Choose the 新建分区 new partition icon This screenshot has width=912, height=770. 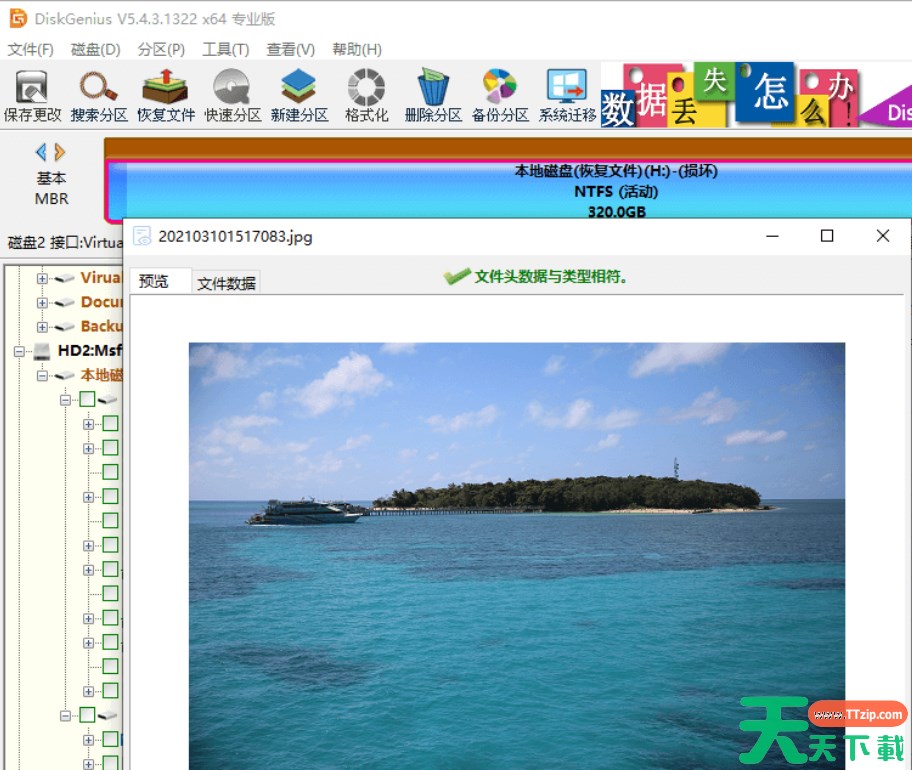pyautogui.click(x=300, y=95)
